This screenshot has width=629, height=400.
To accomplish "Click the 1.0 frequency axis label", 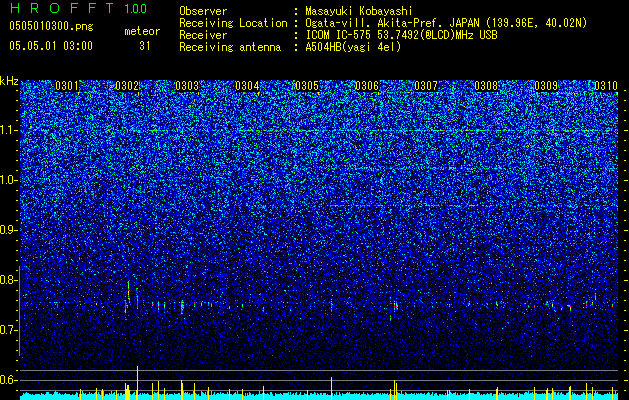I will point(9,180).
